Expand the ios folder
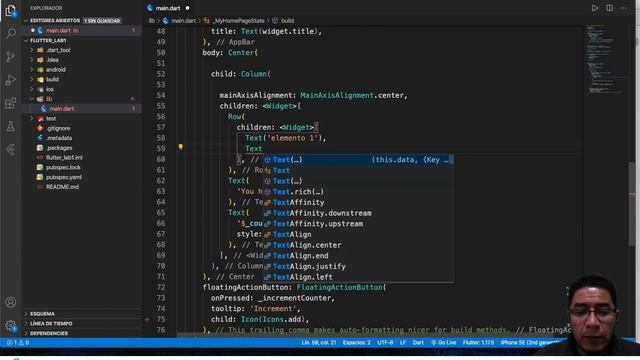 pos(50,89)
